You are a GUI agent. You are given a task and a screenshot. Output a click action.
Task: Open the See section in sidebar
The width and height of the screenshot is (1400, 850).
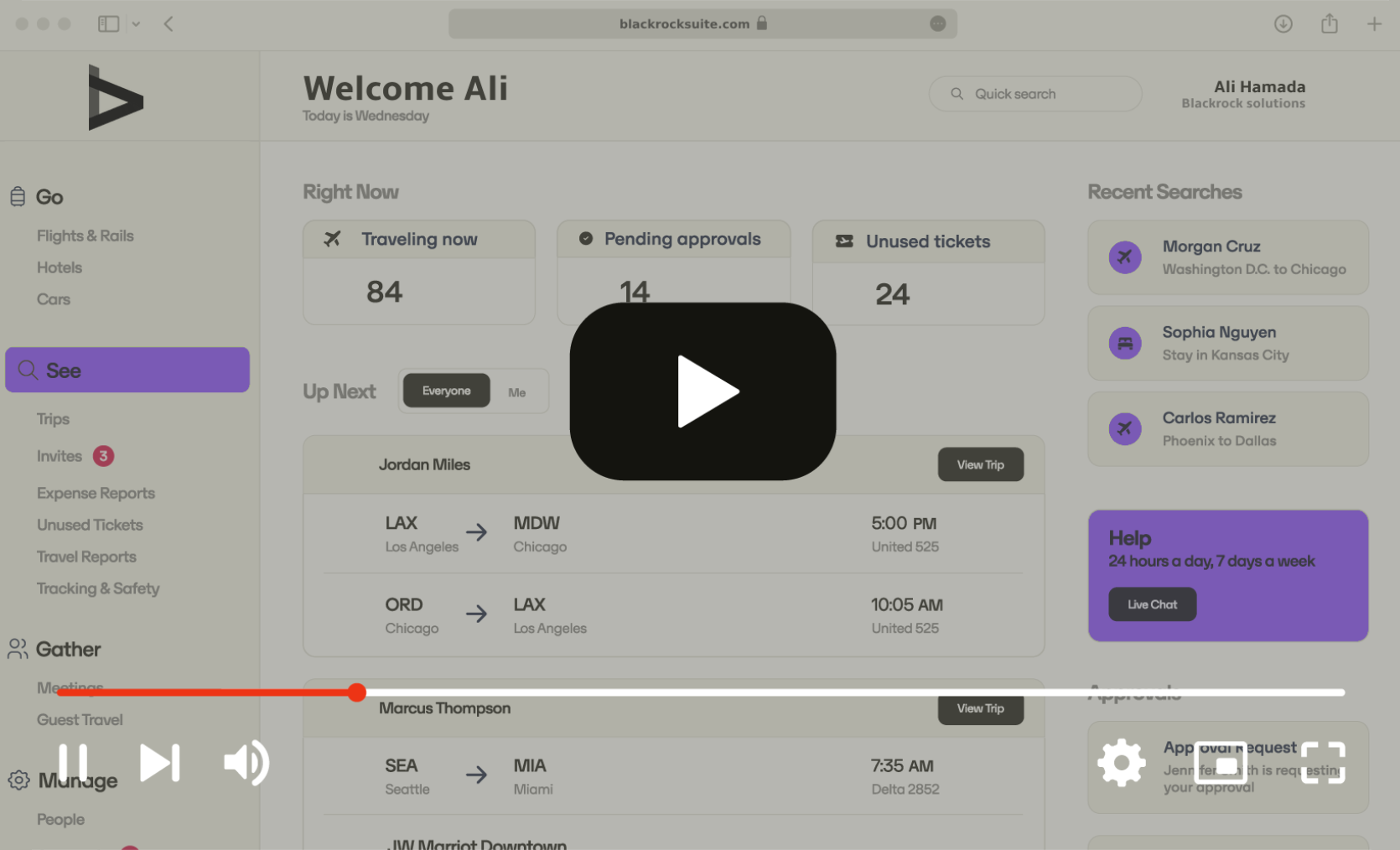click(127, 370)
